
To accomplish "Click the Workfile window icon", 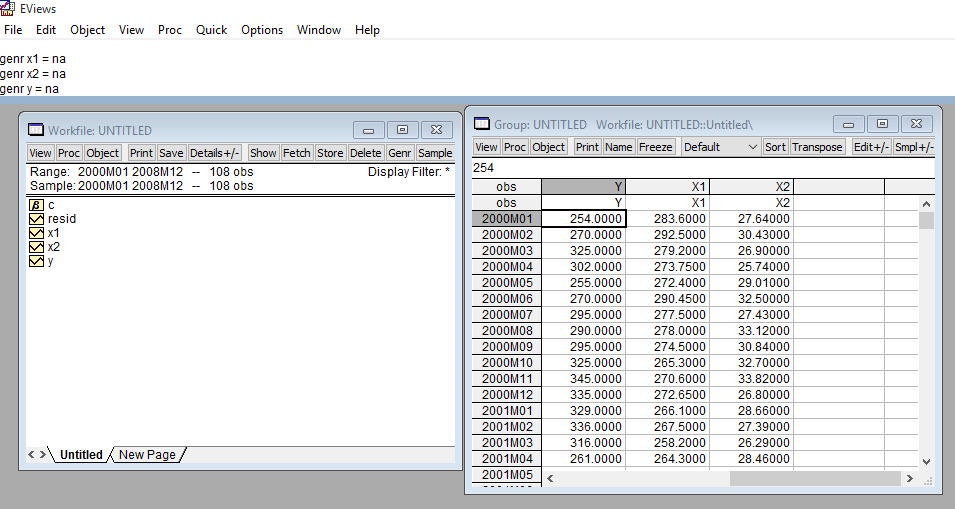I will [x=36, y=130].
